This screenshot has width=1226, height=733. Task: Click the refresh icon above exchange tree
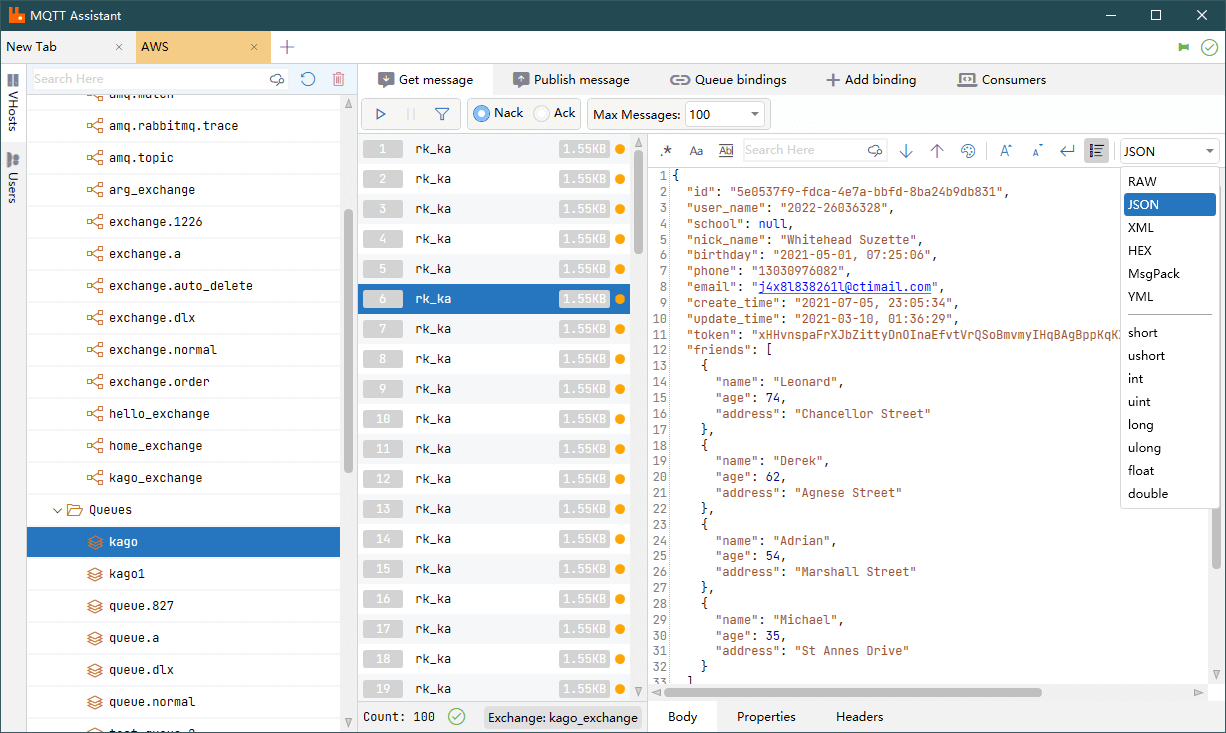(x=308, y=79)
